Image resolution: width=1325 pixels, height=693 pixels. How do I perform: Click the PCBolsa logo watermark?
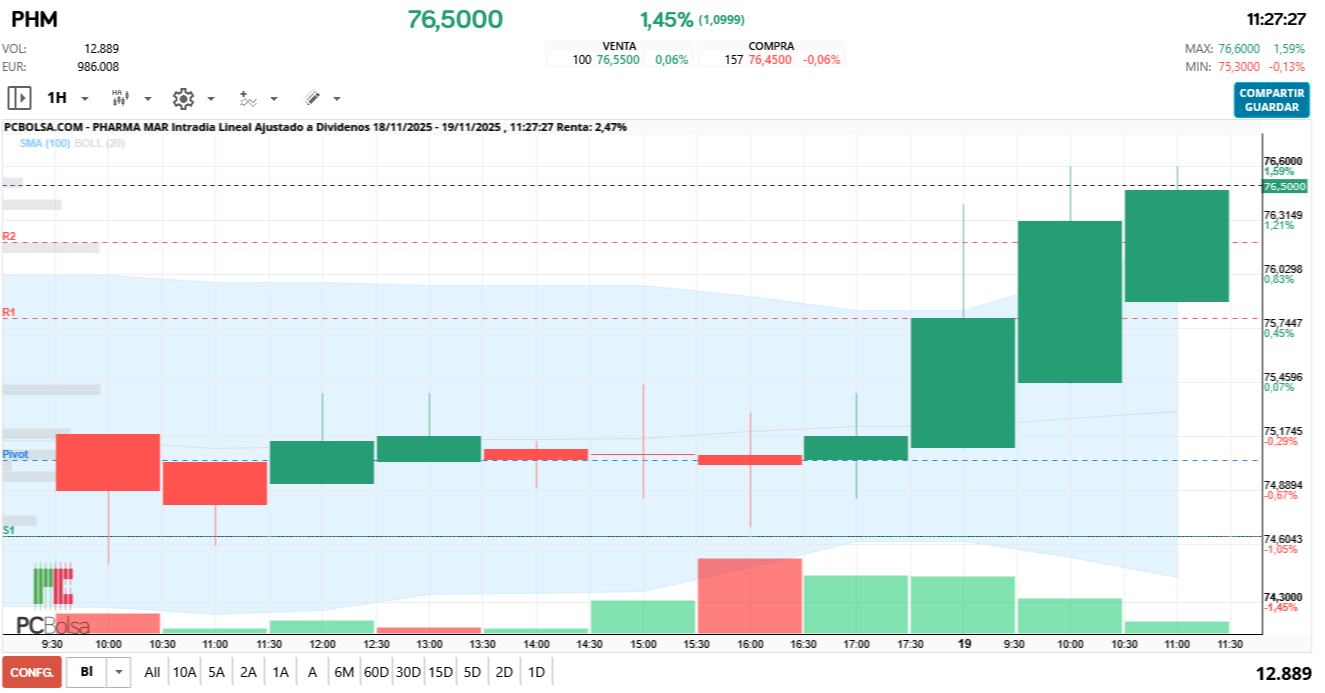(x=53, y=600)
